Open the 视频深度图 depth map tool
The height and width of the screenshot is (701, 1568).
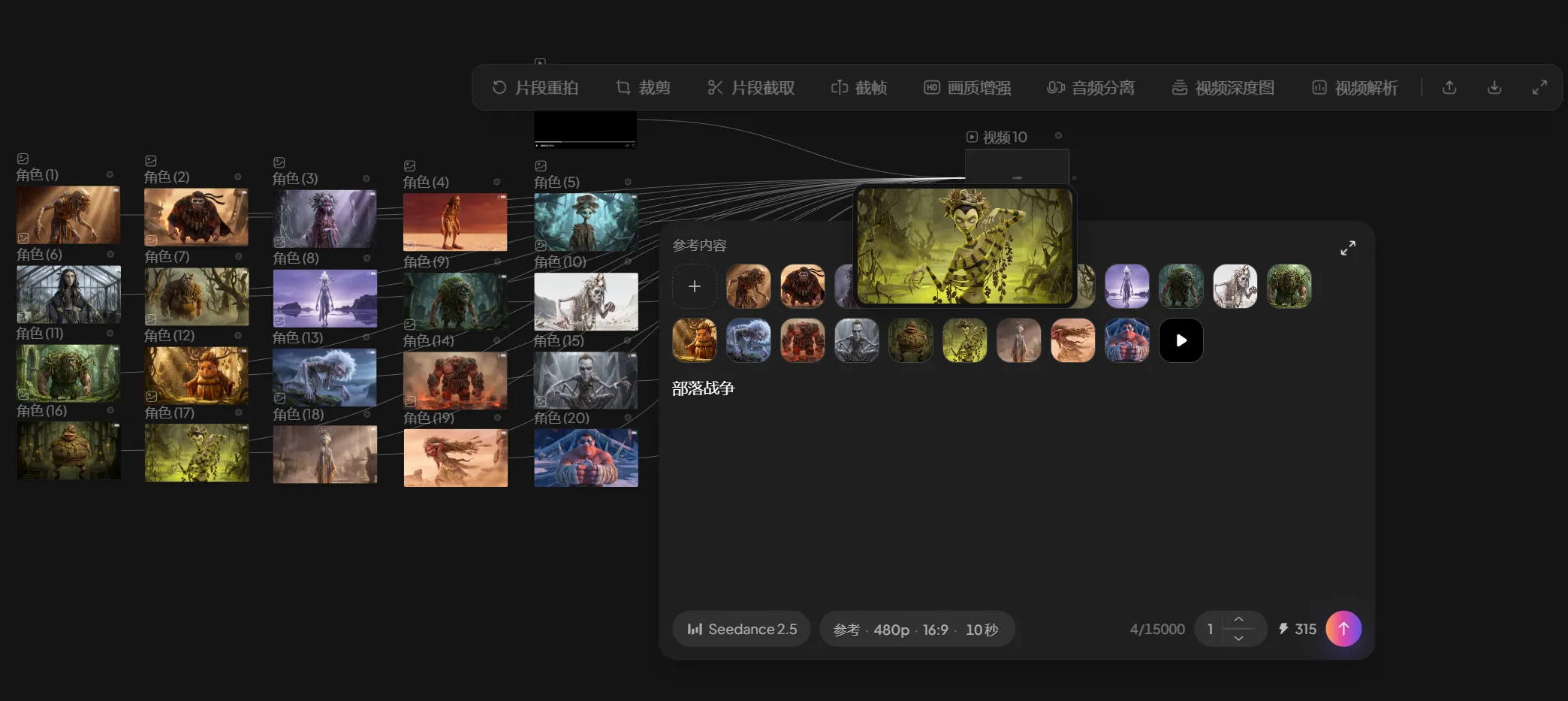coord(1223,88)
